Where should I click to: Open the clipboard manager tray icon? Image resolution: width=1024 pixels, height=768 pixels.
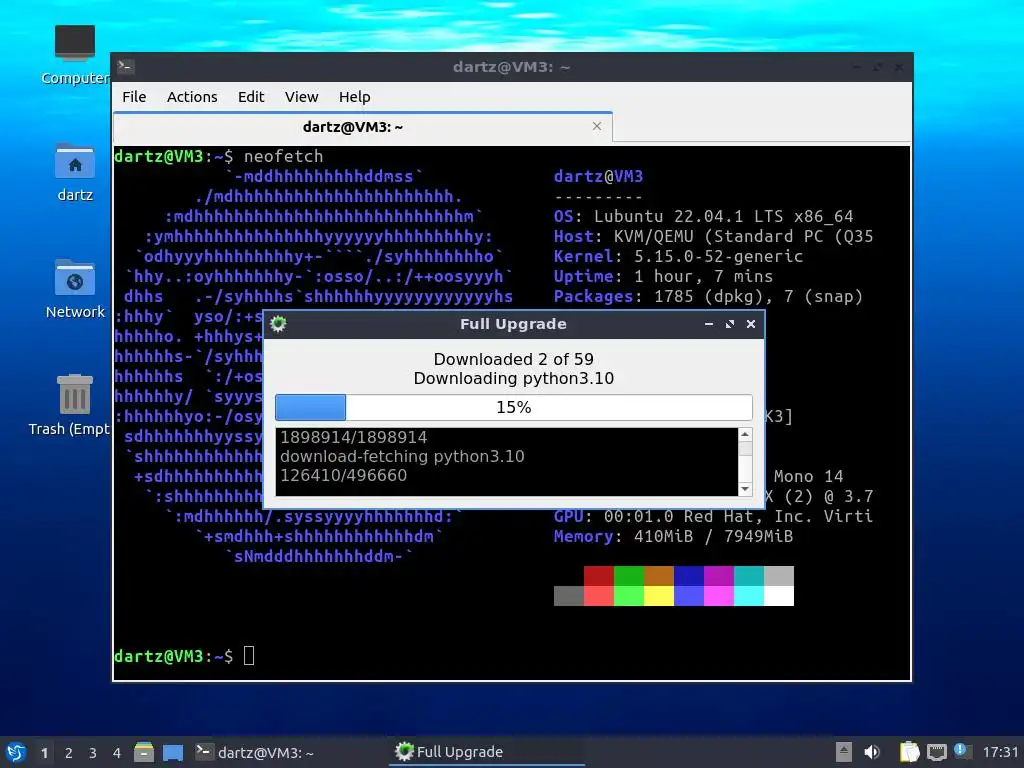click(x=909, y=752)
